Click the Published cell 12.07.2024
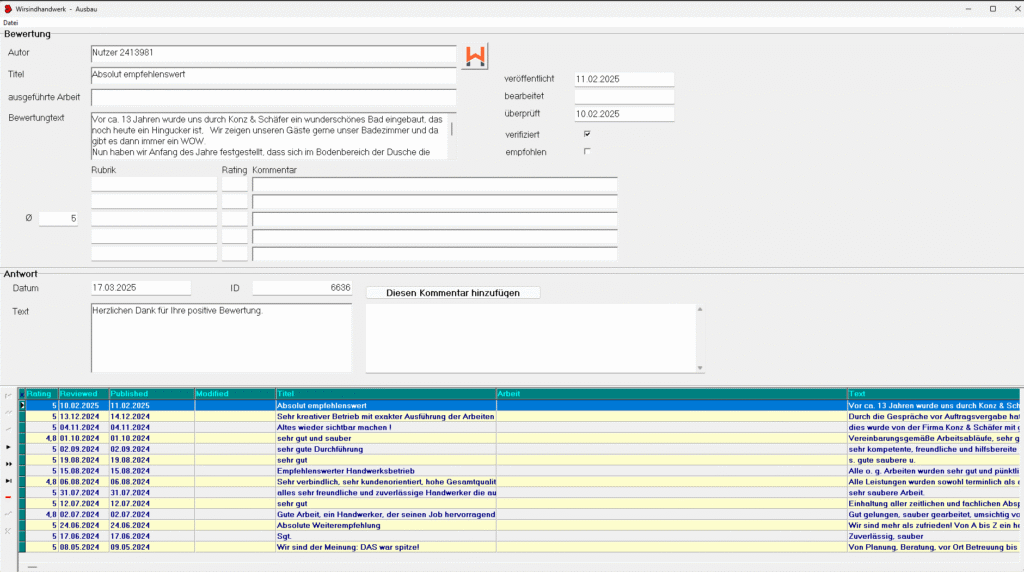1024x572 pixels. pyautogui.click(x=152, y=503)
